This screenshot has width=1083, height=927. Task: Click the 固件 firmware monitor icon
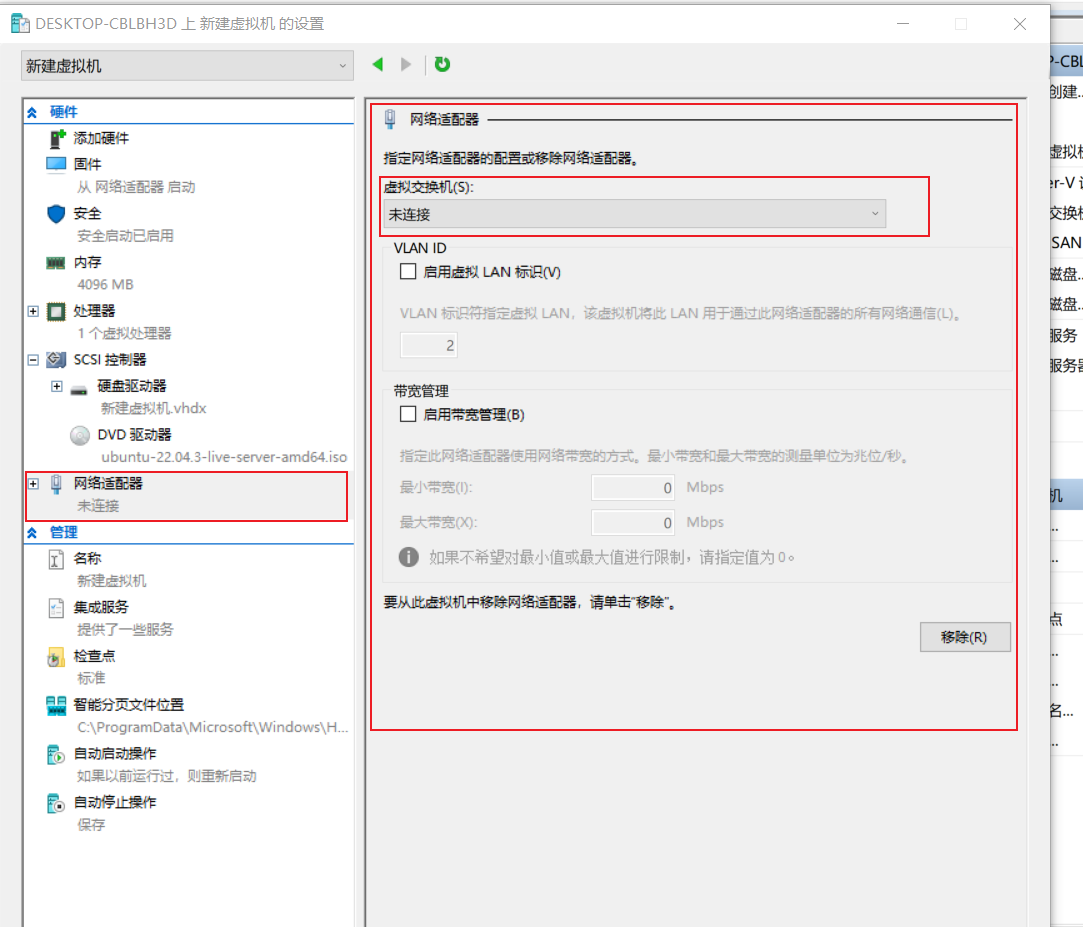point(56,164)
